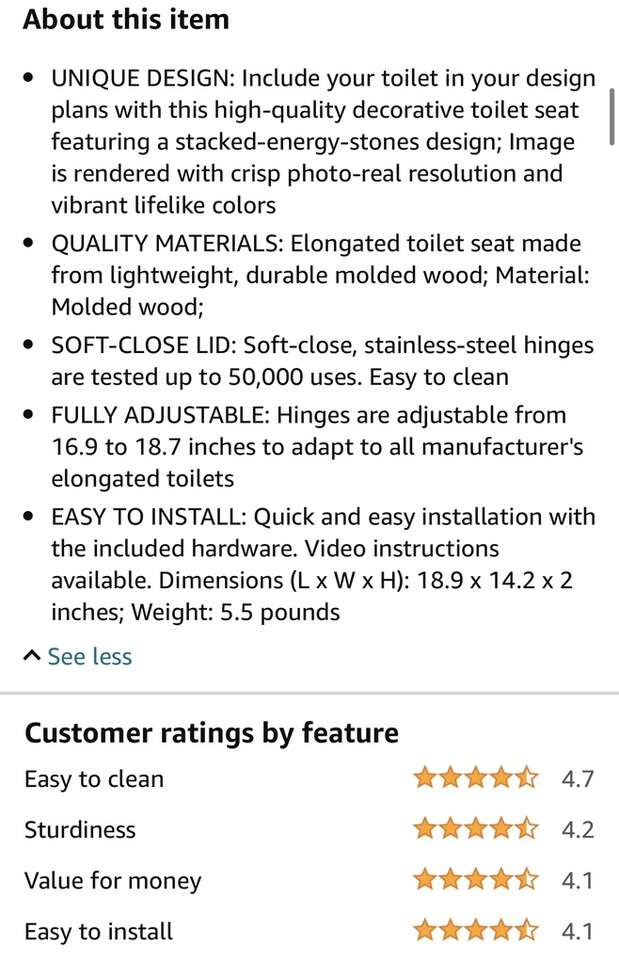Tap the FULLY ADJUSTABLE bullet point
This screenshot has height=960, width=619.
click(x=316, y=446)
